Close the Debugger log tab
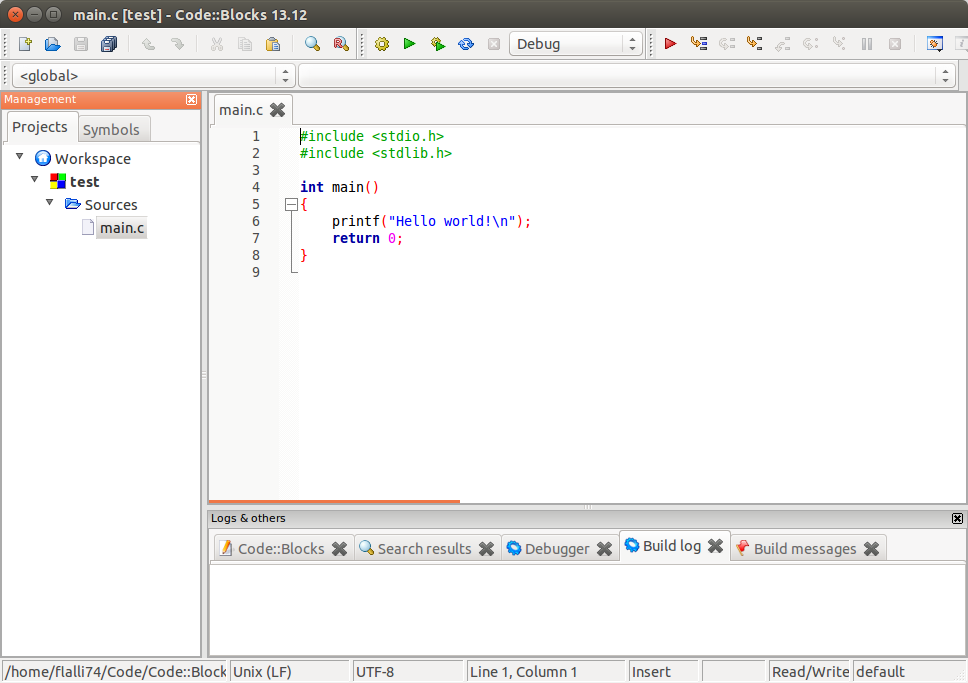 point(604,548)
